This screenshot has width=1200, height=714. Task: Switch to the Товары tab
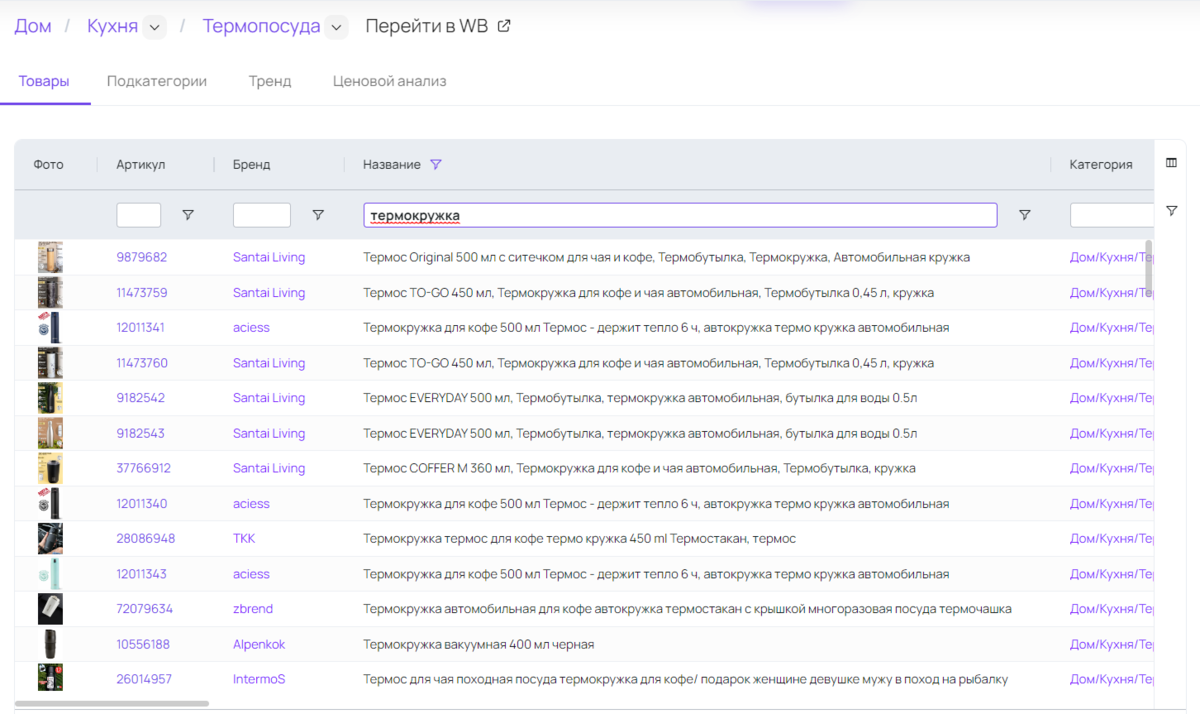(x=44, y=82)
